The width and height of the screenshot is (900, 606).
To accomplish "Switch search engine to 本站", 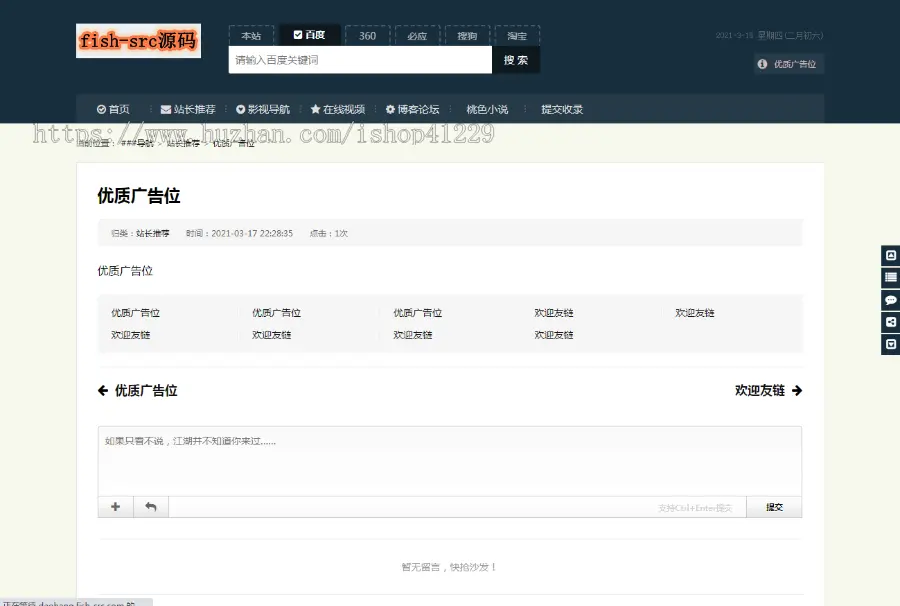I will [251, 36].
